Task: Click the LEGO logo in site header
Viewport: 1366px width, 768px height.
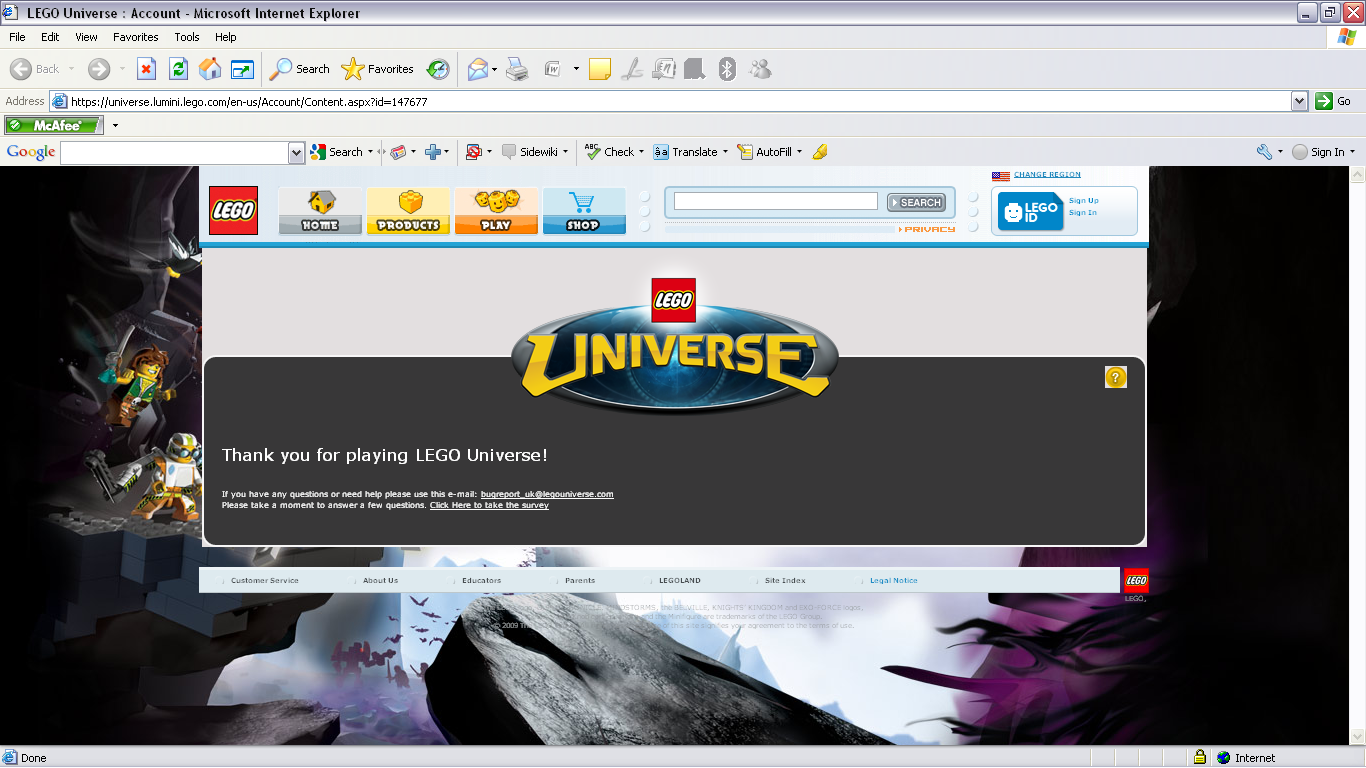Action: point(233,210)
